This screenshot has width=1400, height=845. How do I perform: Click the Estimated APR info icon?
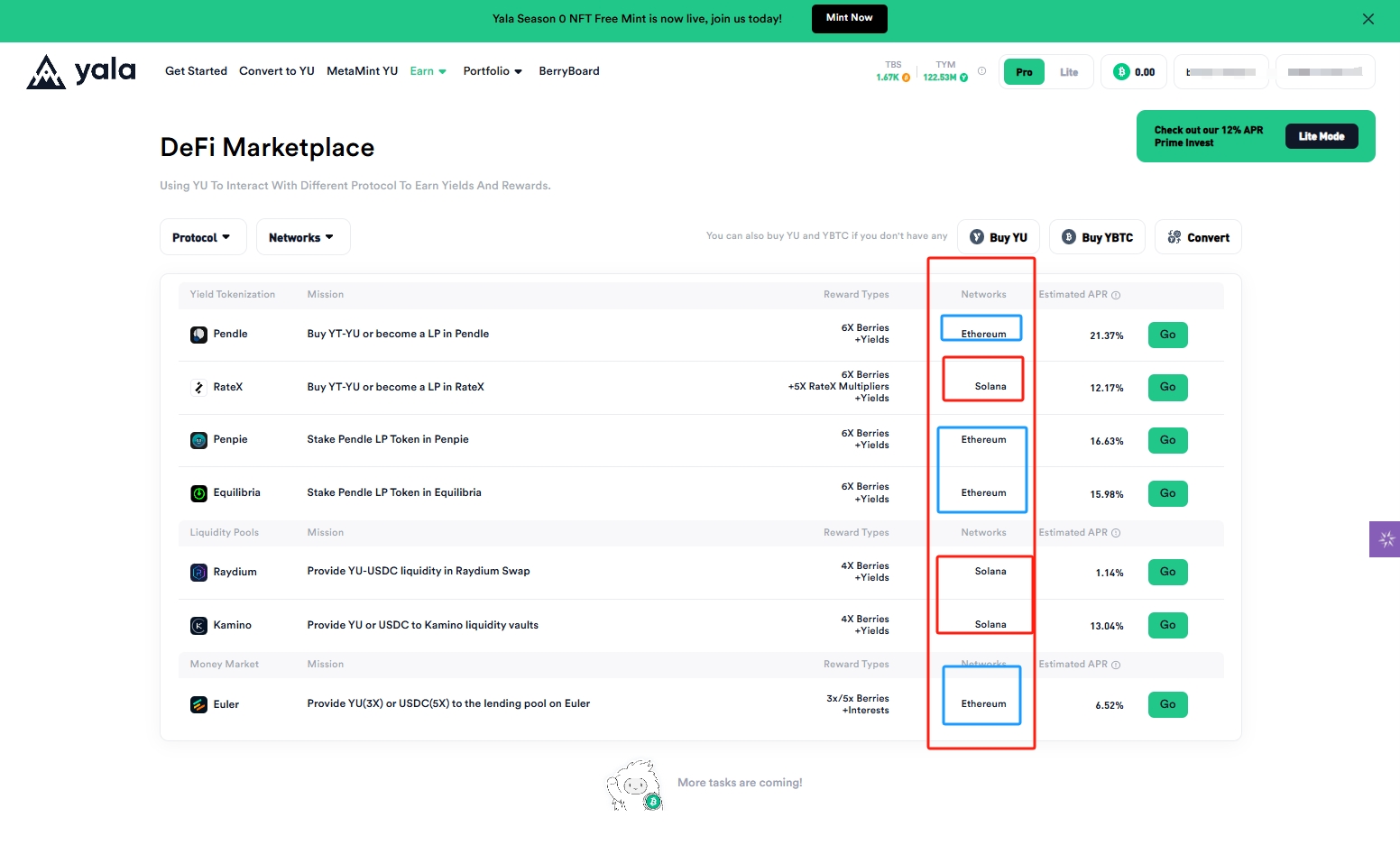click(1116, 296)
